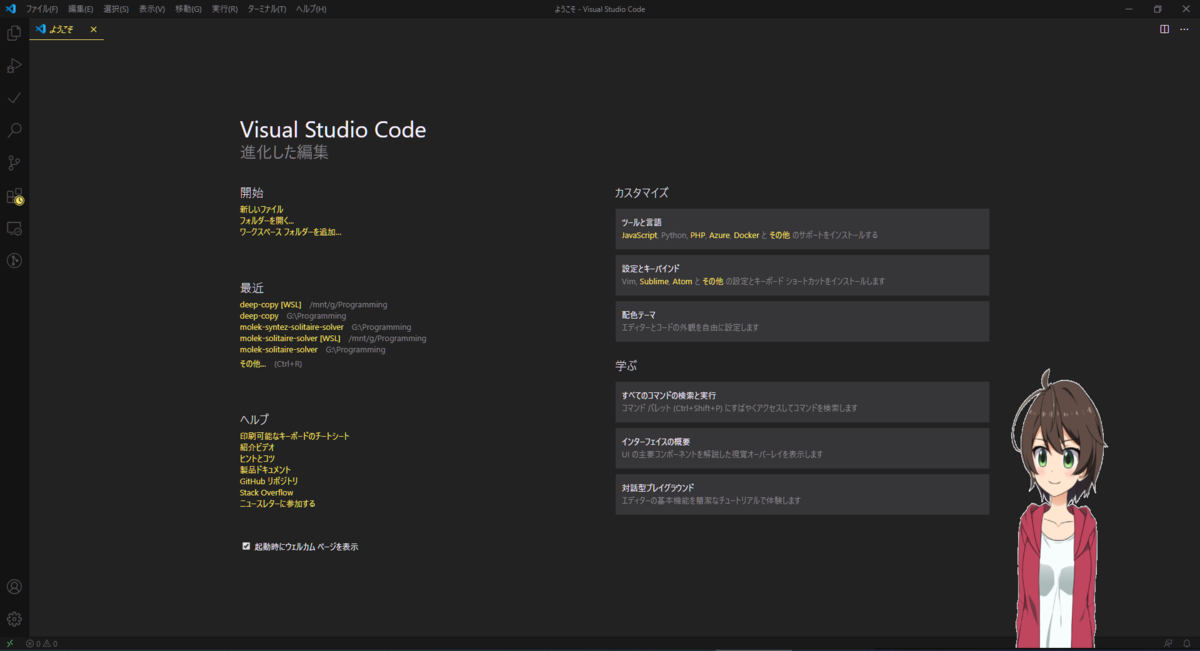Image resolution: width=1200 pixels, height=651 pixels.
Task: Click インターフェイスの概要 card
Action: pyautogui.click(x=802, y=448)
